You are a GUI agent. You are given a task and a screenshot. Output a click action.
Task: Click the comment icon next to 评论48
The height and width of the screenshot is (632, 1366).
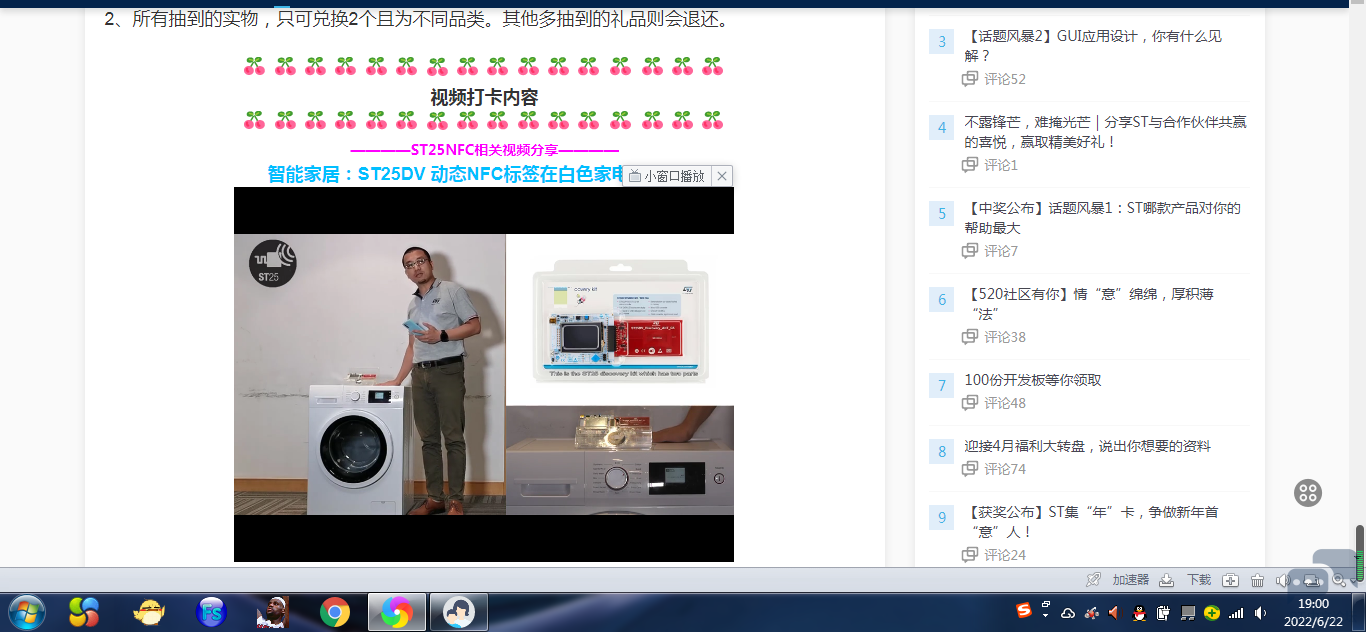[x=970, y=403]
